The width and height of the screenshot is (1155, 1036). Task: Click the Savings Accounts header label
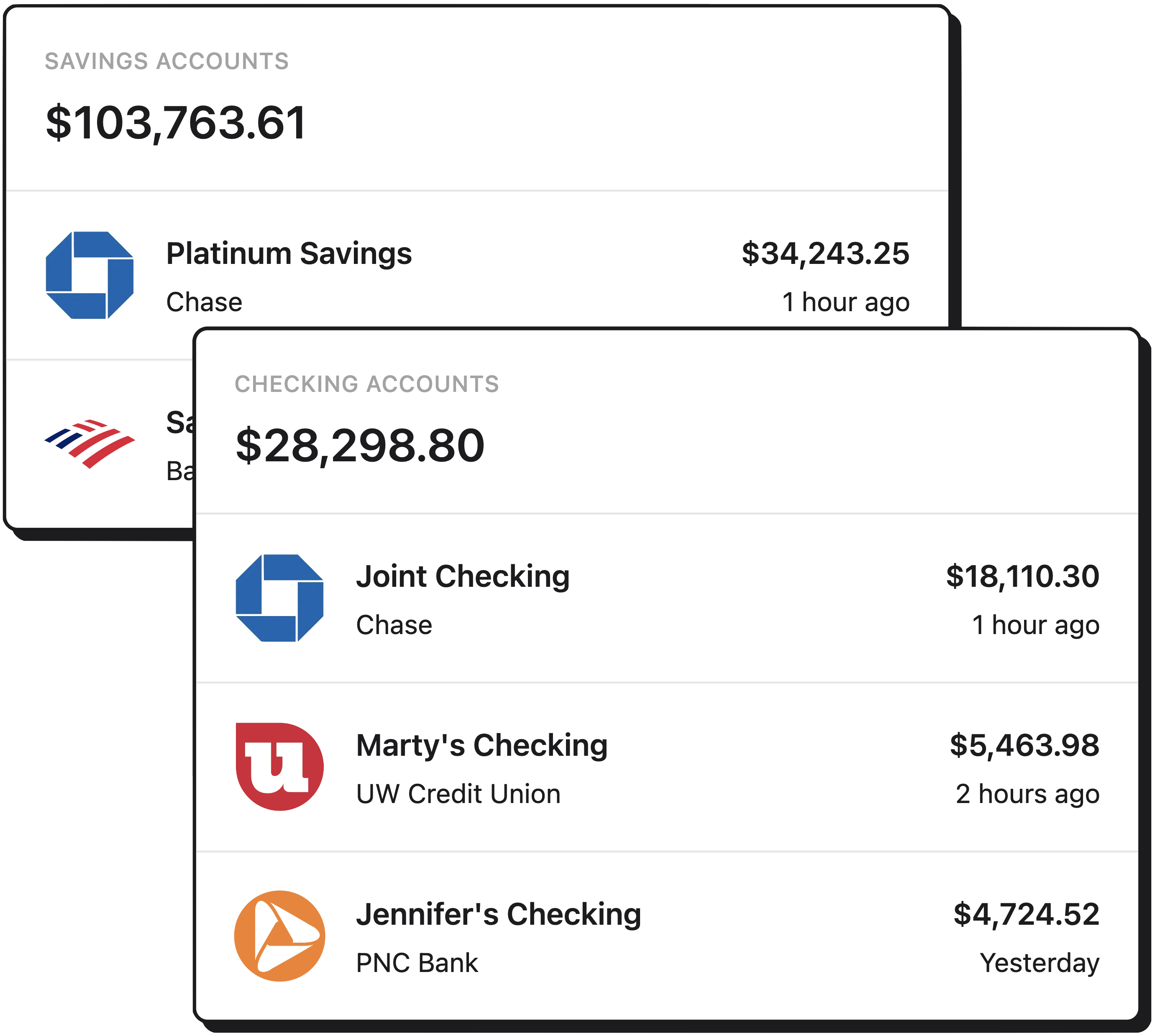167,61
